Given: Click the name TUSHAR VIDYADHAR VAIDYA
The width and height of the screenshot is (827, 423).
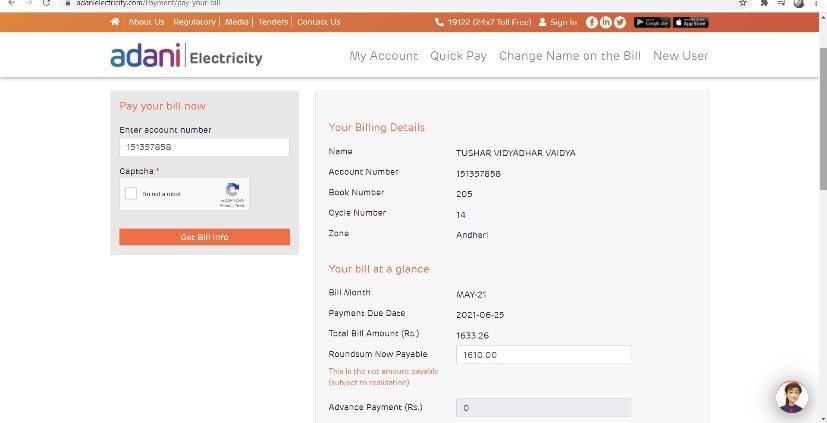Looking at the screenshot, I should point(516,153).
